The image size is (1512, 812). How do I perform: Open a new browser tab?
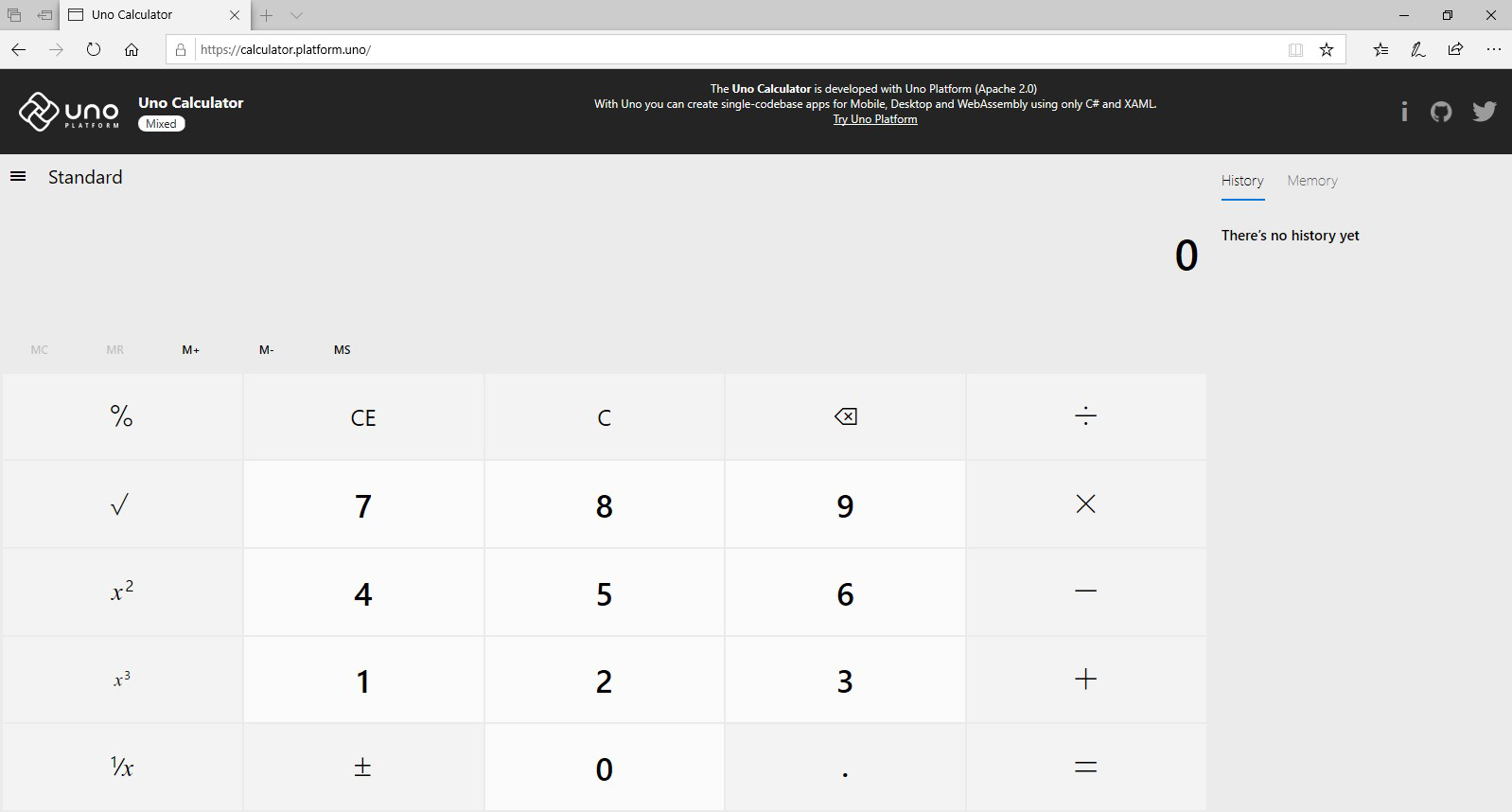(x=267, y=15)
